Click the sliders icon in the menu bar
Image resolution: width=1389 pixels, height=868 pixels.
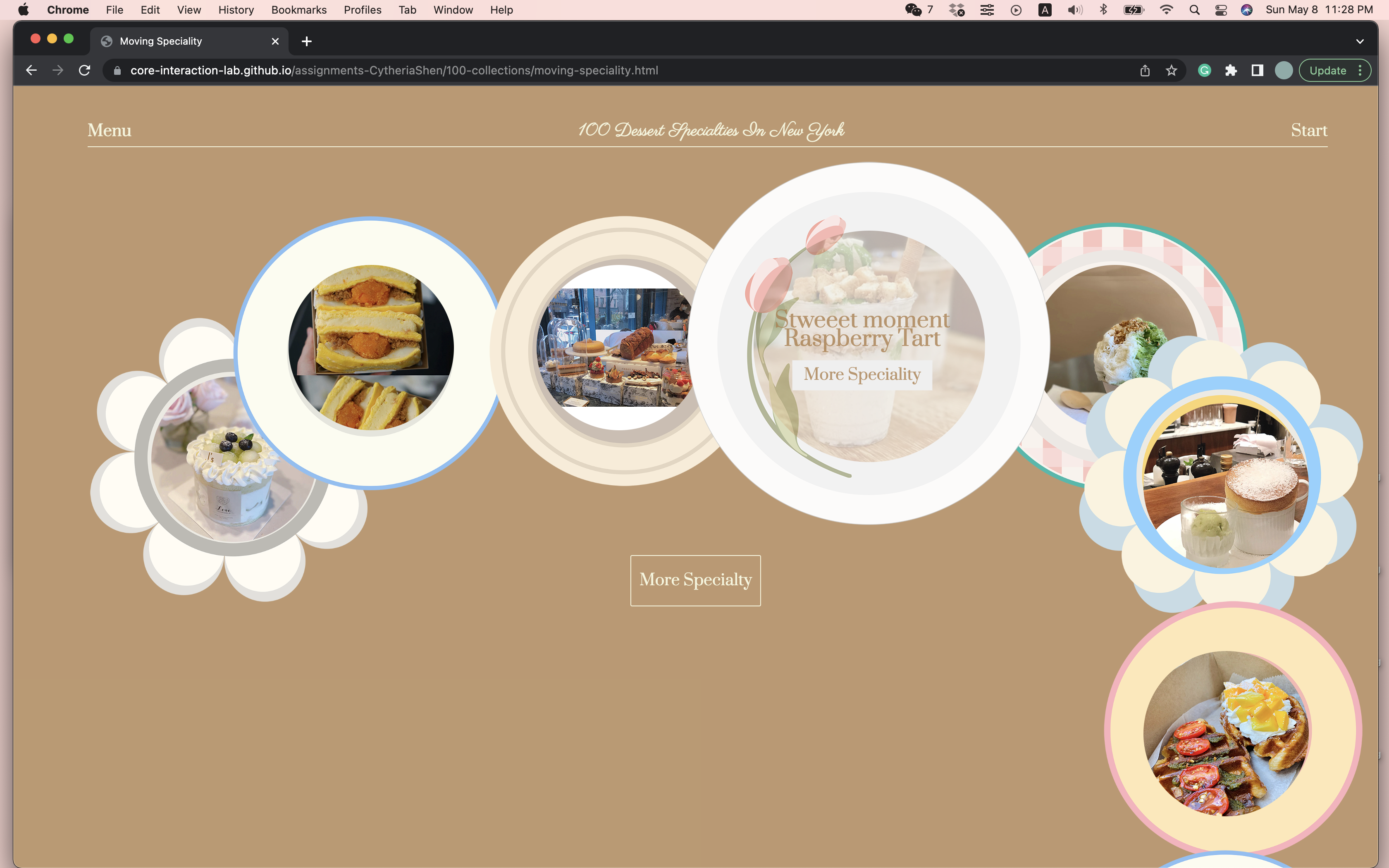click(987, 10)
